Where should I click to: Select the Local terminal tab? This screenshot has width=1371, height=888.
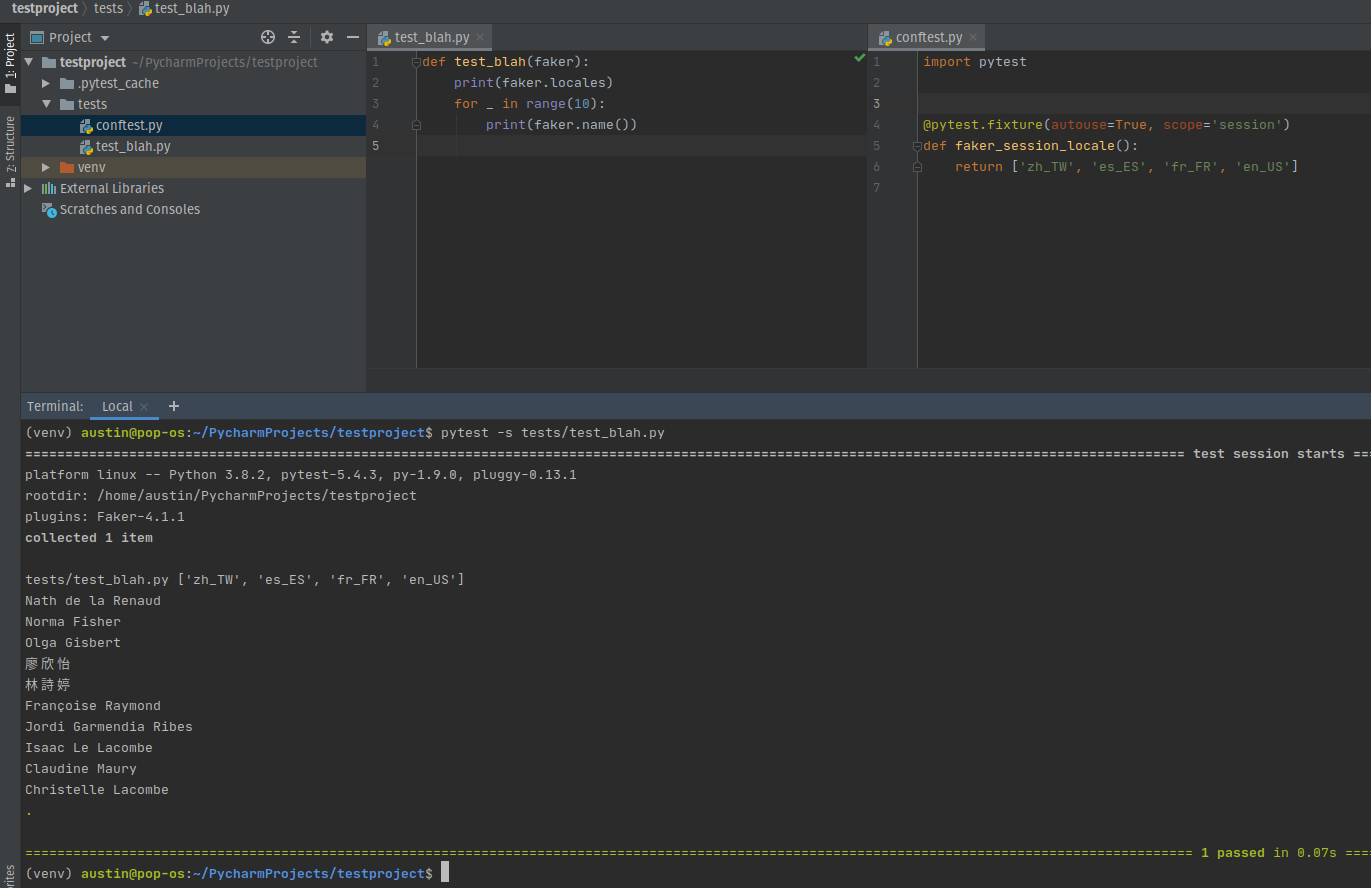(116, 406)
